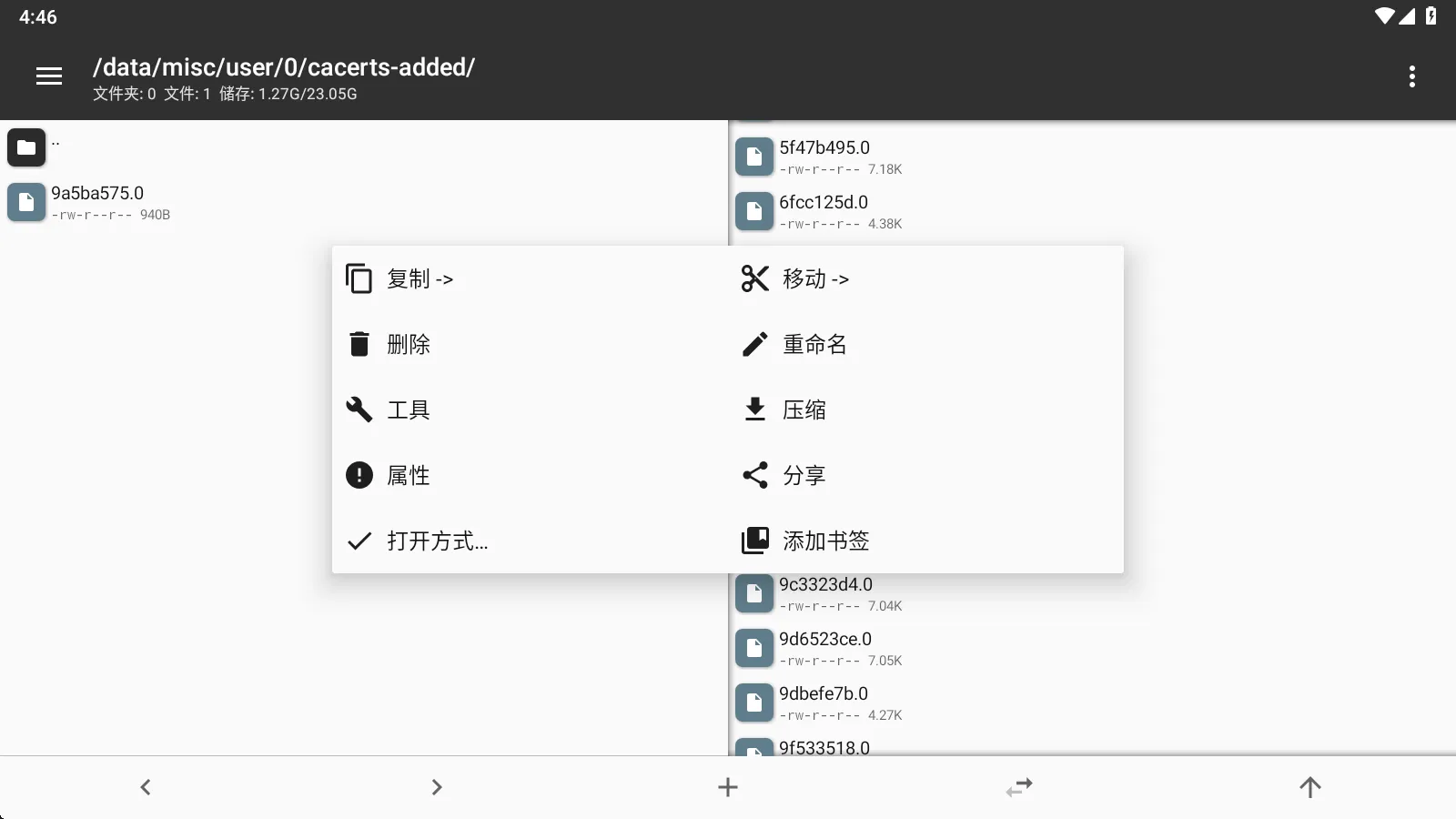Select file 9d6523ce.0 in right pane
The width and height of the screenshot is (1456, 819).
pos(824,648)
